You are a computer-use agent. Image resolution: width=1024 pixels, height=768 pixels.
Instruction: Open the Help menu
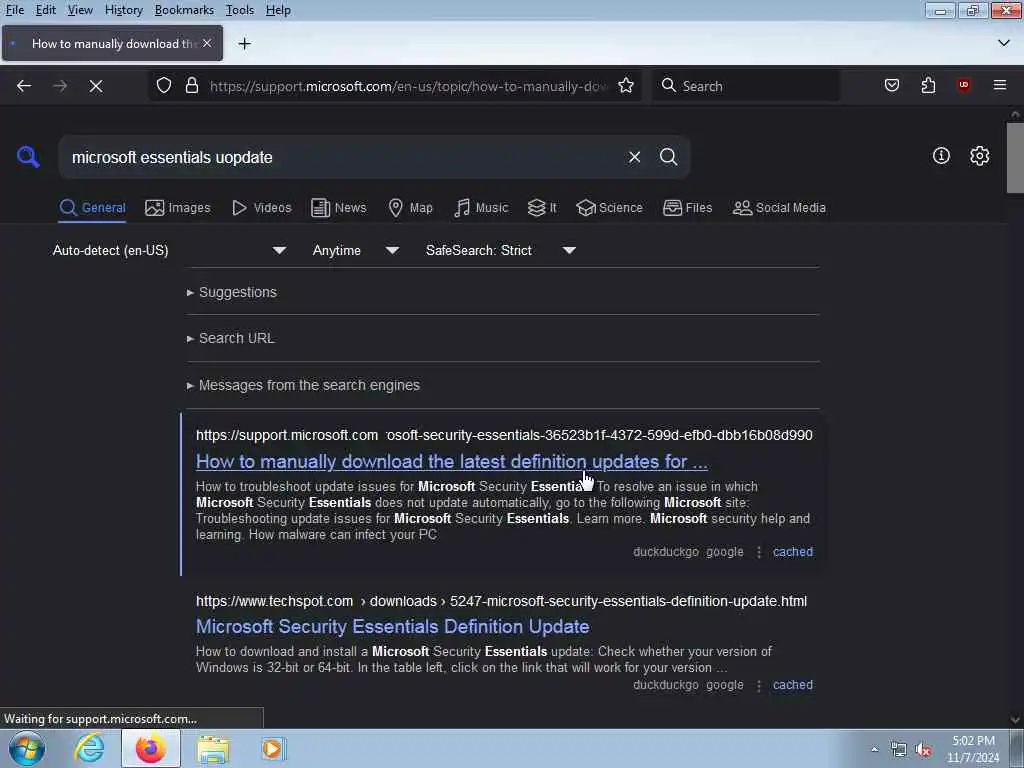click(278, 10)
